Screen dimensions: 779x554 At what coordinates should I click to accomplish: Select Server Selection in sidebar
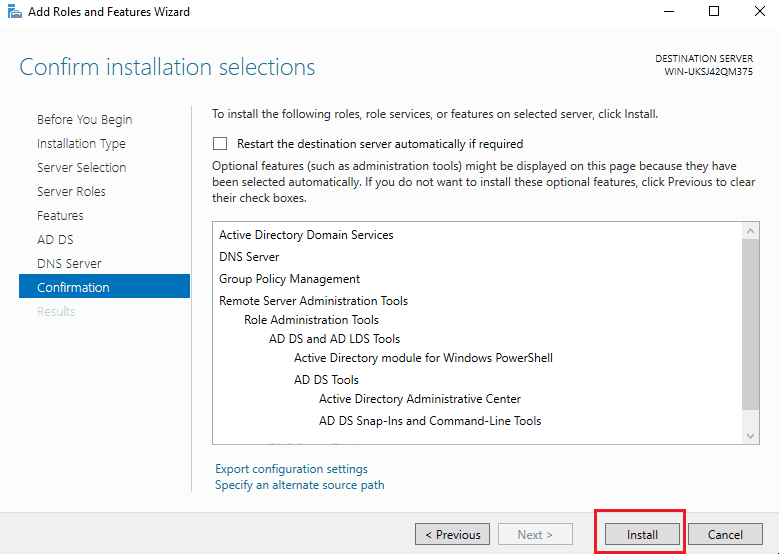click(81, 167)
